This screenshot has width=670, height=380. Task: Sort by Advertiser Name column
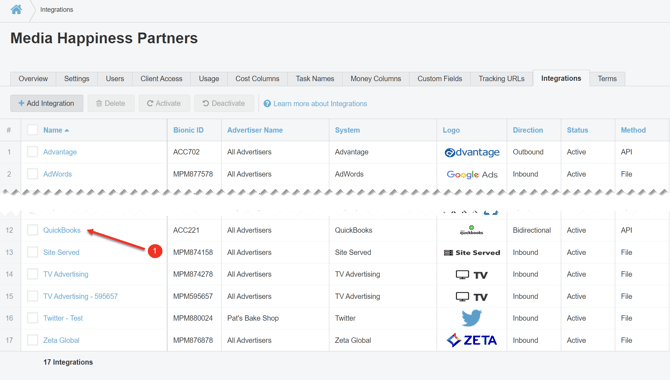tap(255, 130)
